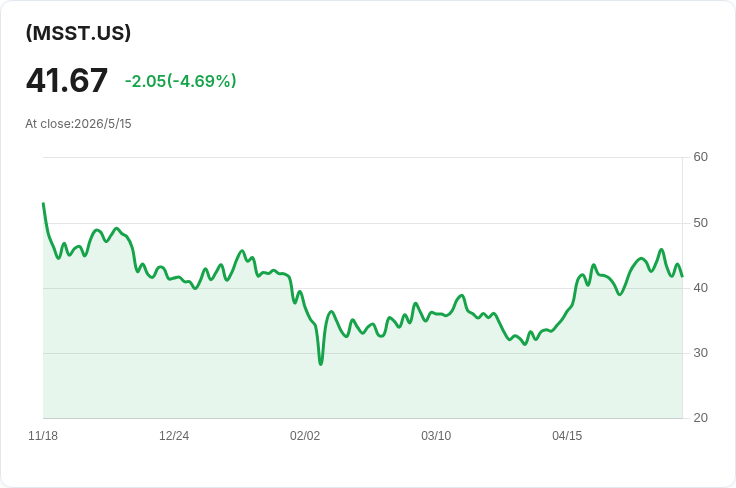The width and height of the screenshot is (736, 488).
Task: Click the -2.05(-4.69%) change text
Action: pos(180,81)
